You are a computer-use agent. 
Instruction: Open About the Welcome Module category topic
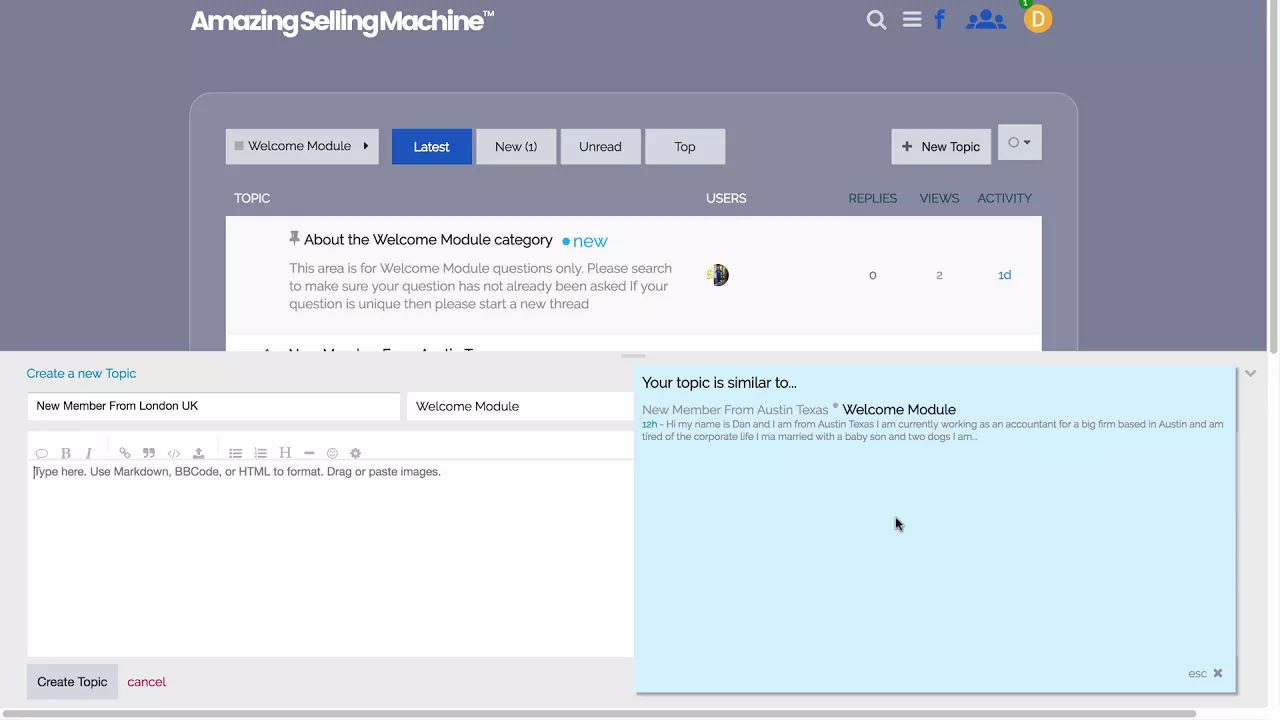coord(428,240)
